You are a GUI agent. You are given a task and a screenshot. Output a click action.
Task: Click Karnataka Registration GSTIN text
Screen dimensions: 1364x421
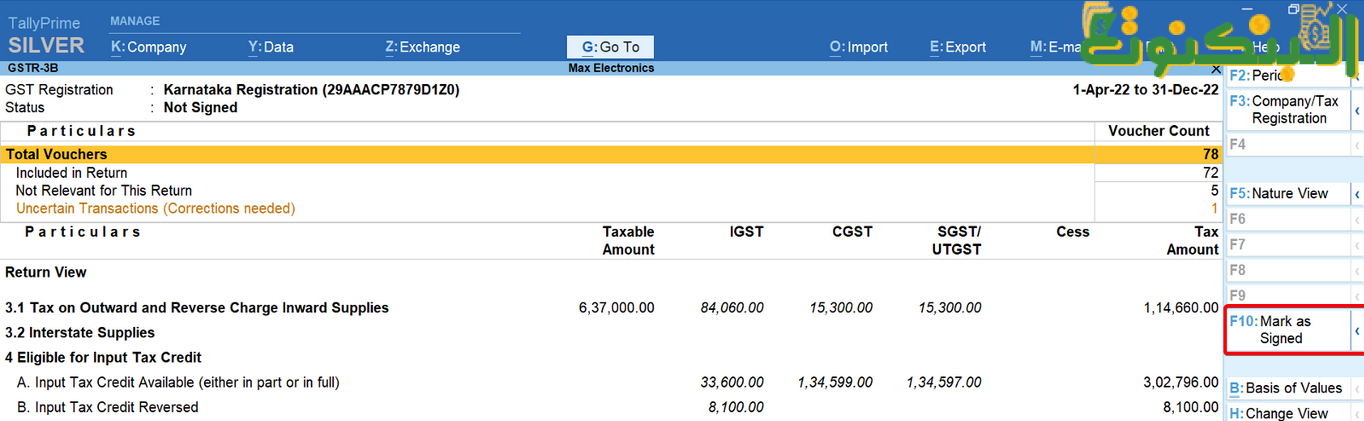tap(311, 90)
